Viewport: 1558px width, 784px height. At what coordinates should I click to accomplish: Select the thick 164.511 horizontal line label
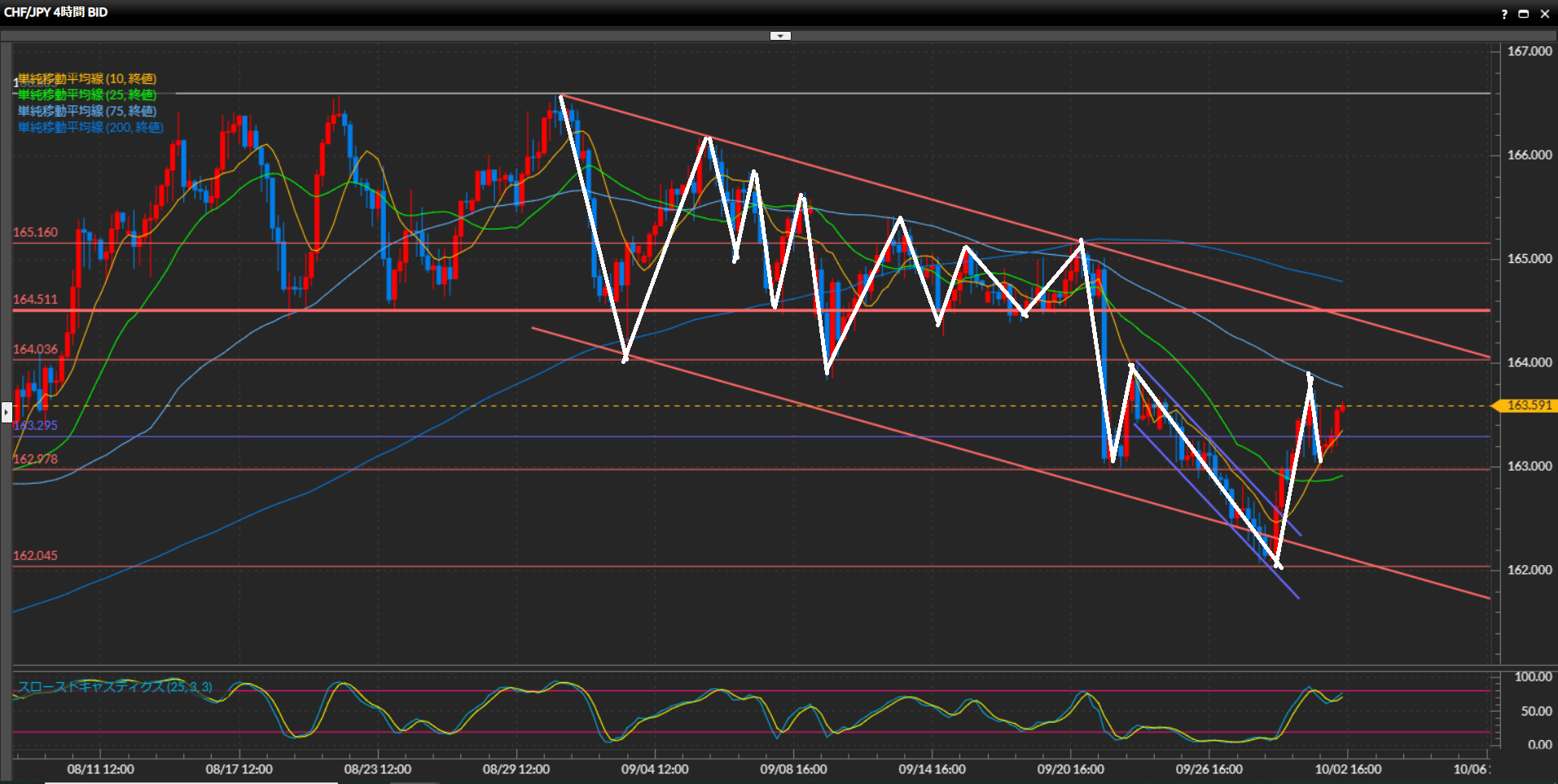point(36,300)
